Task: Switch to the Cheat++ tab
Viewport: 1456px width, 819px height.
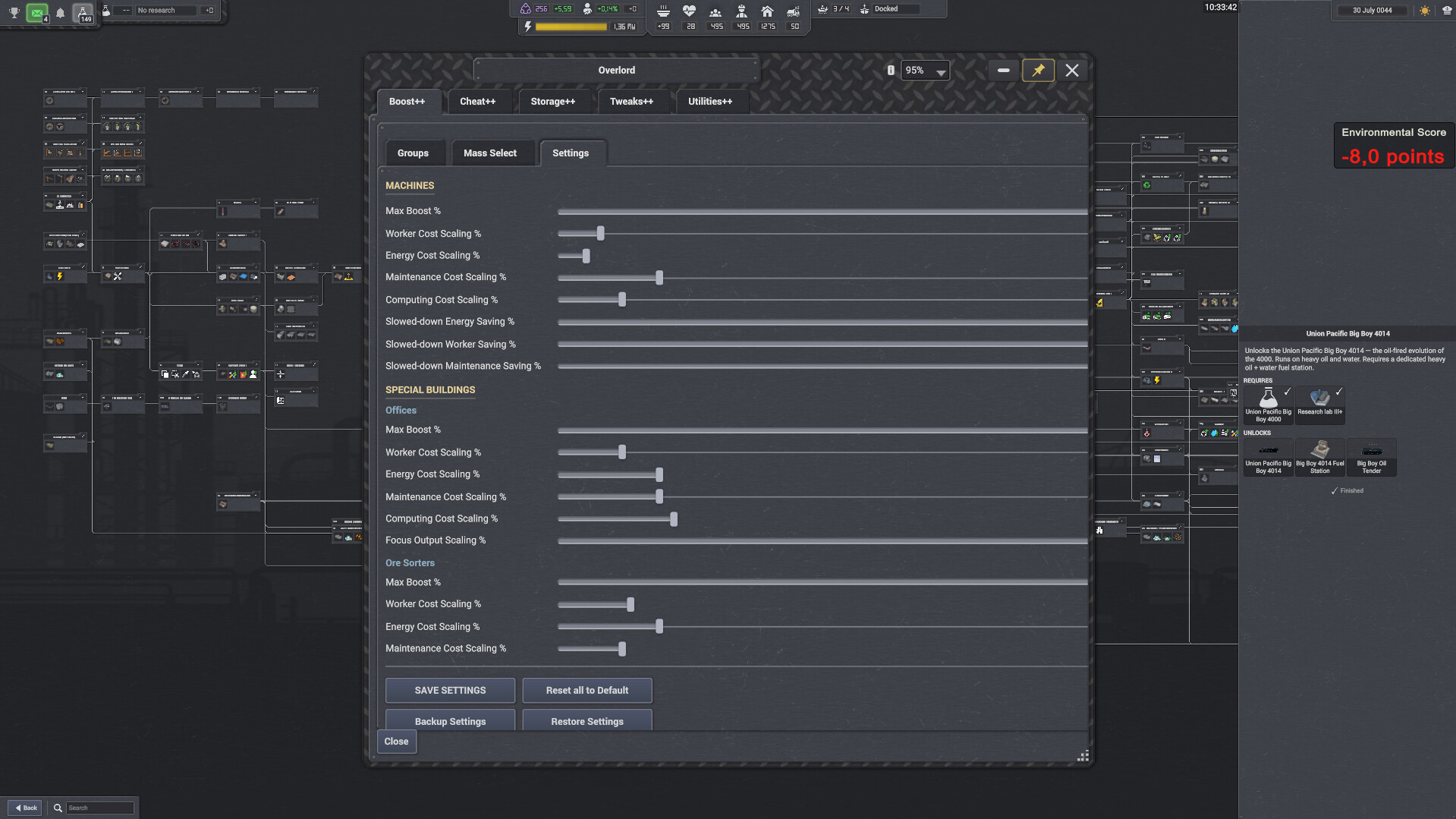Action: tap(477, 101)
